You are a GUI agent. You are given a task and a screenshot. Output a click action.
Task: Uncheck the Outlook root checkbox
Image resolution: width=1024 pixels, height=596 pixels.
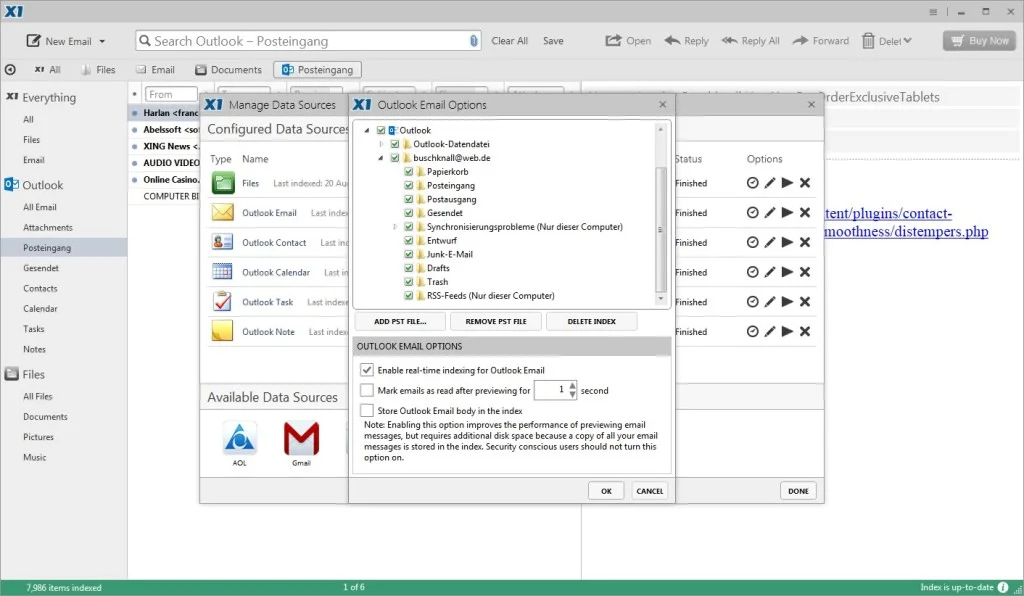[381, 130]
